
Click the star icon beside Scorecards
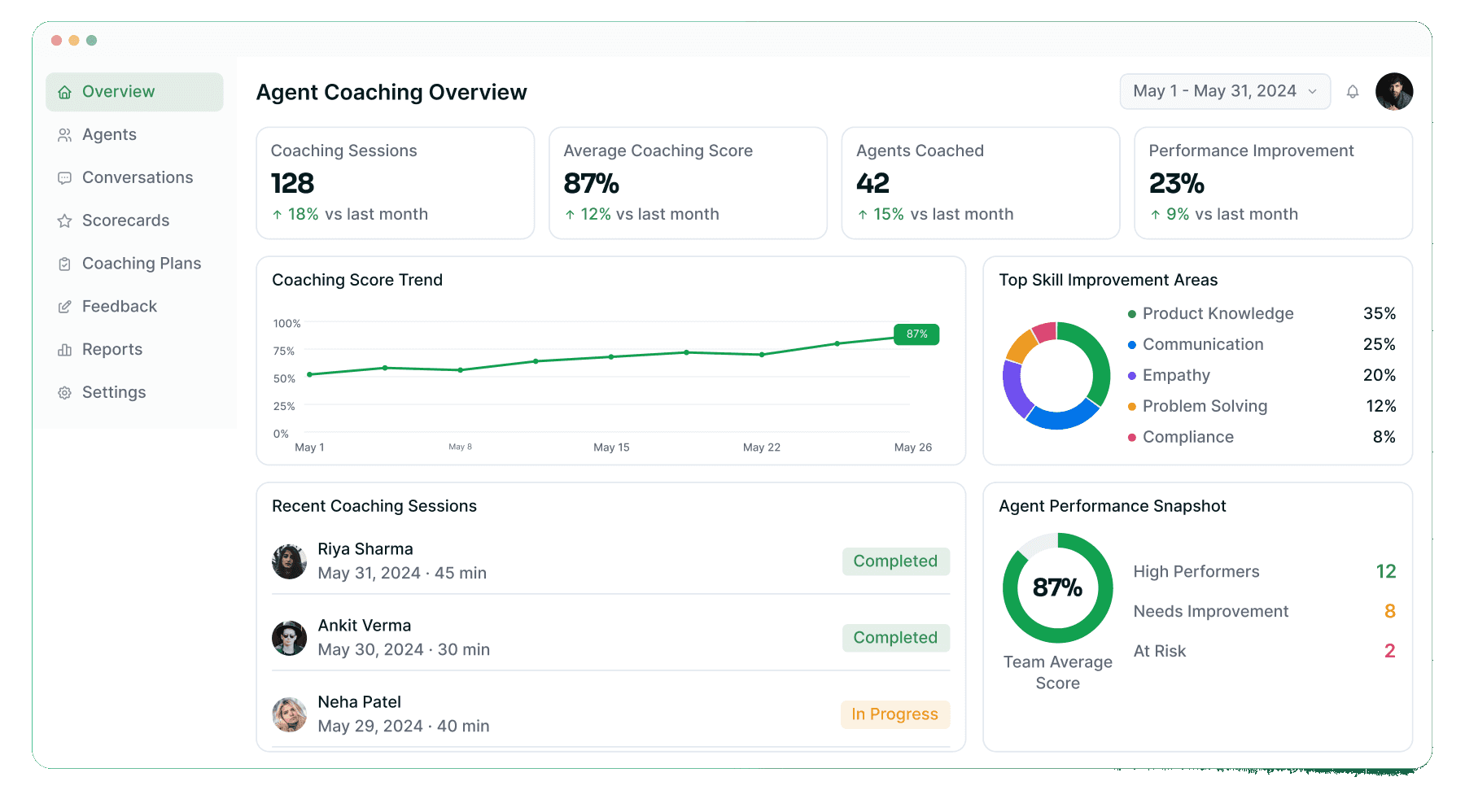pos(64,221)
